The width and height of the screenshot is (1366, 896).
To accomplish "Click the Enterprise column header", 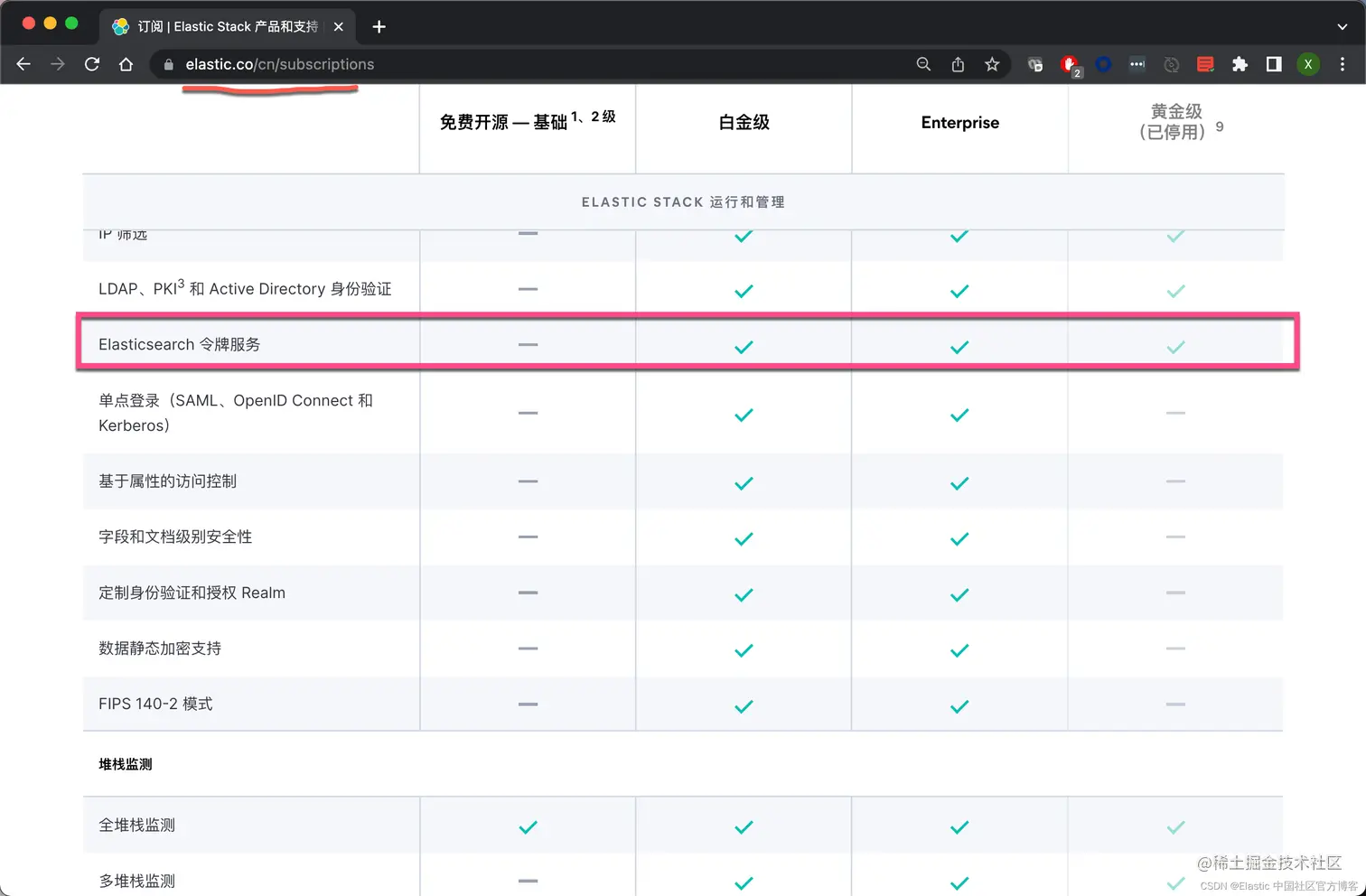I will click(x=959, y=122).
